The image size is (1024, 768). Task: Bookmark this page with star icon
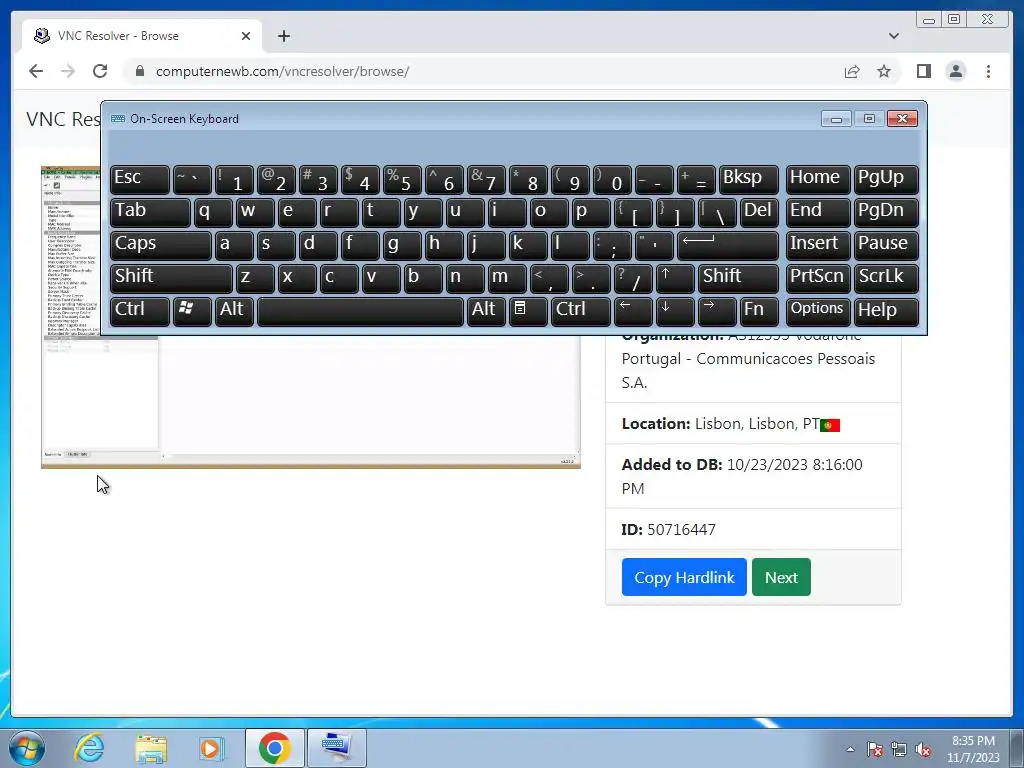tap(884, 71)
